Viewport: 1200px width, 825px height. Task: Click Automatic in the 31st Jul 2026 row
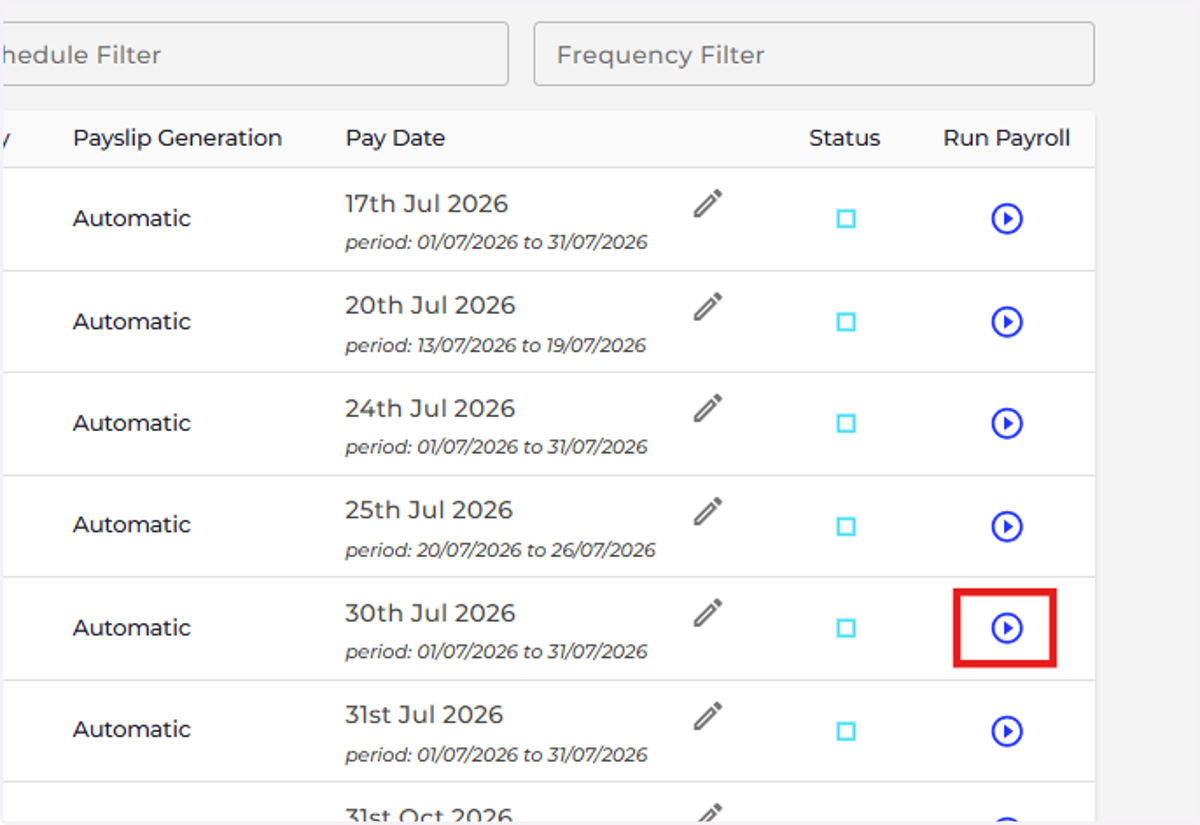click(132, 730)
